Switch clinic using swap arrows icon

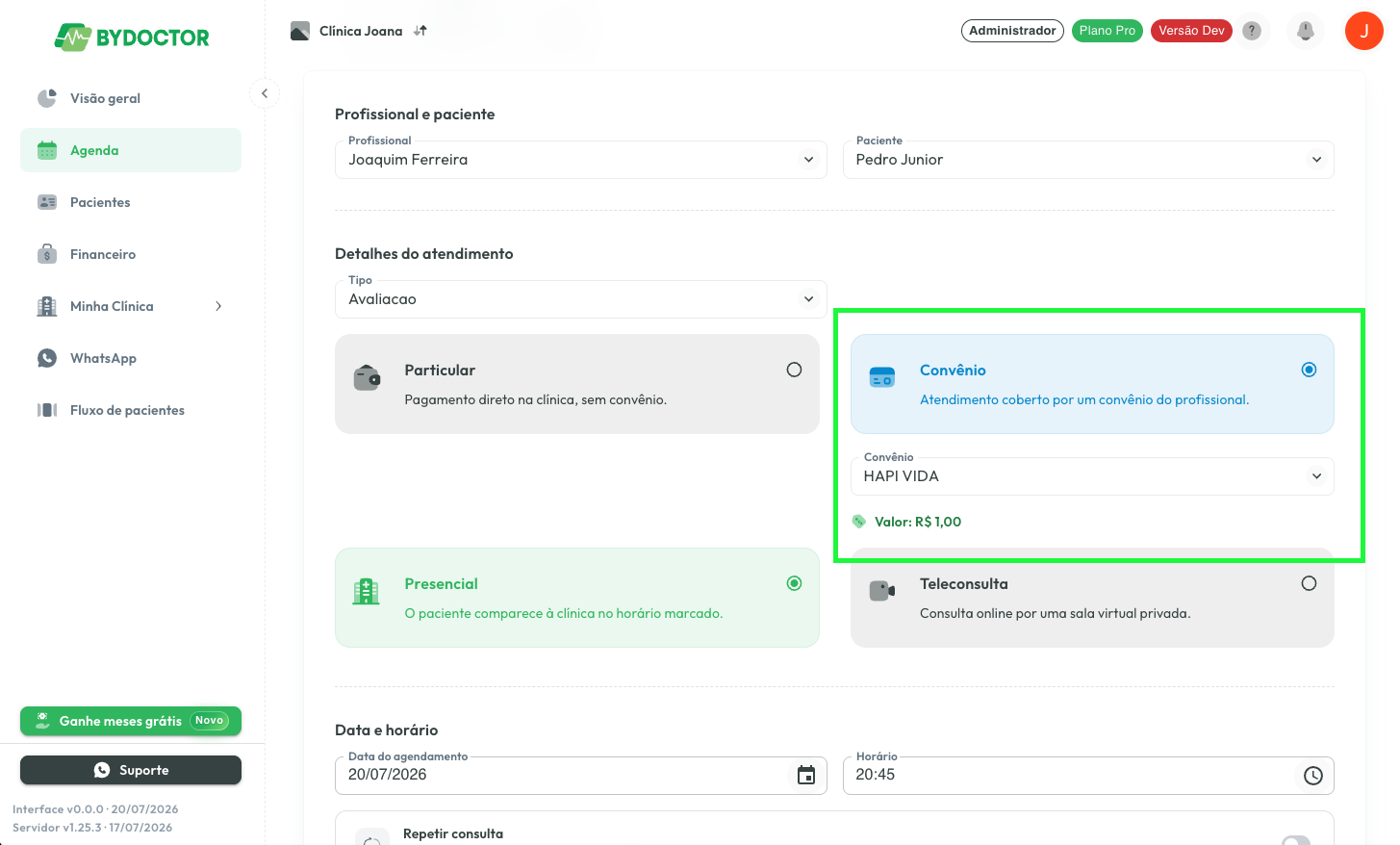click(x=420, y=31)
